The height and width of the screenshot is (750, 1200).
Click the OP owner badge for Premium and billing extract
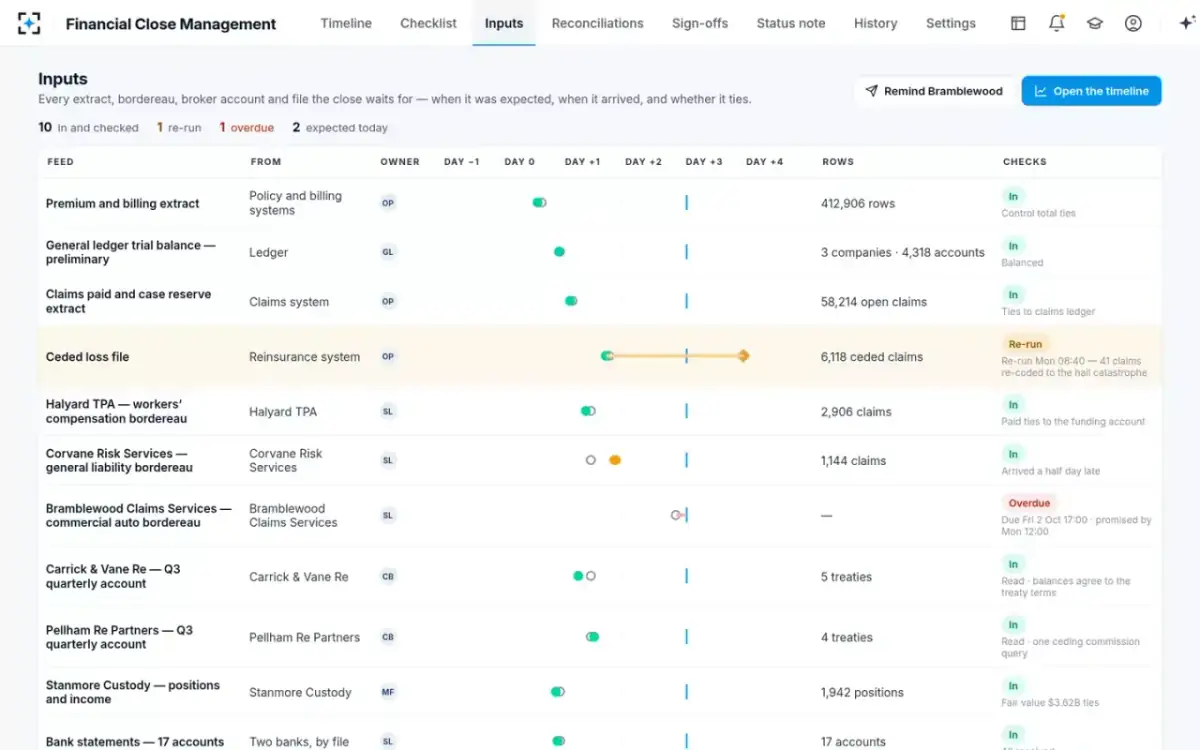(x=388, y=203)
